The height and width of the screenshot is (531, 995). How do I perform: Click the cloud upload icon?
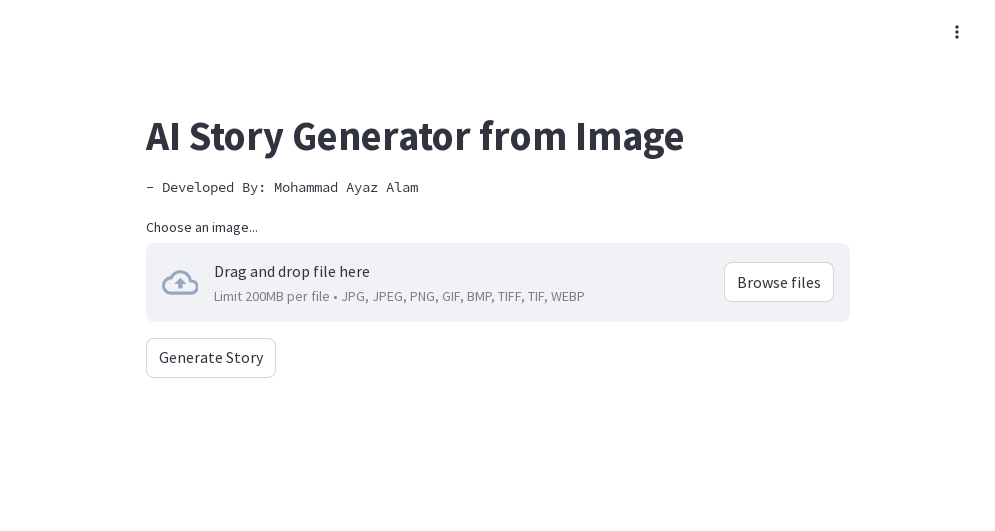point(180,283)
